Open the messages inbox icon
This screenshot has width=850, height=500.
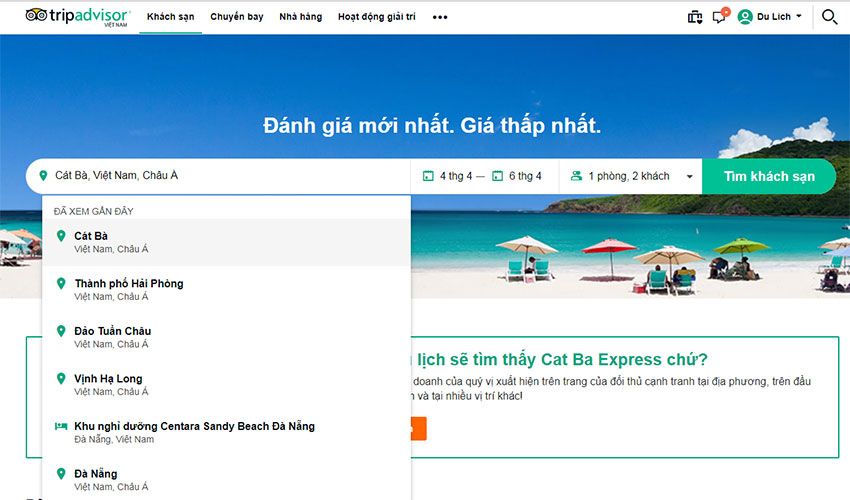719,17
